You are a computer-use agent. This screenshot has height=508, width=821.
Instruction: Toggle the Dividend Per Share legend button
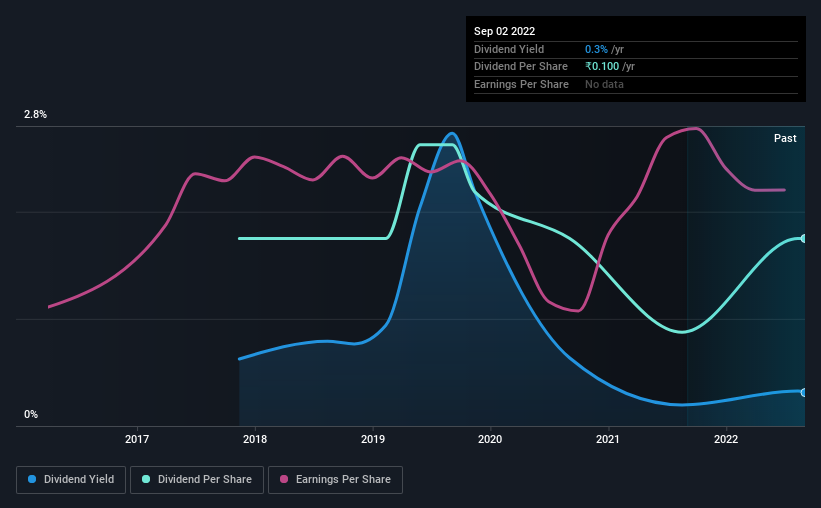click(x=197, y=480)
